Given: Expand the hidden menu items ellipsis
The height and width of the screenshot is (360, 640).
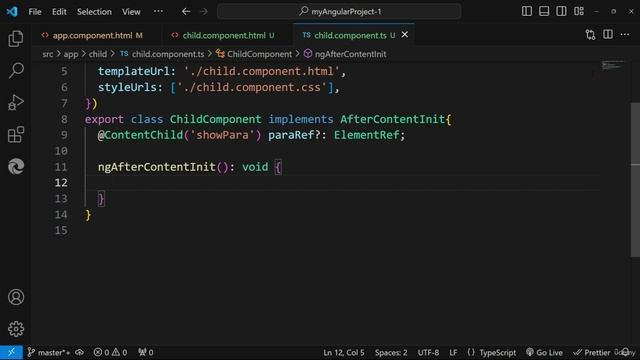Looking at the screenshot, I should pyautogui.click(x=158, y=11).
